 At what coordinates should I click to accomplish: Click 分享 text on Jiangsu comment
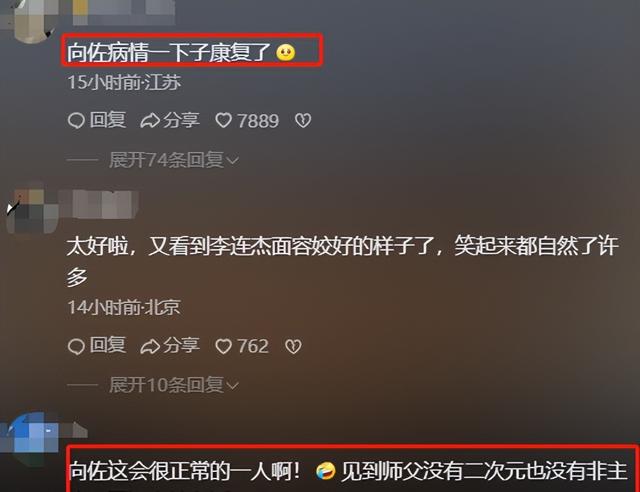tap(181, 120)
